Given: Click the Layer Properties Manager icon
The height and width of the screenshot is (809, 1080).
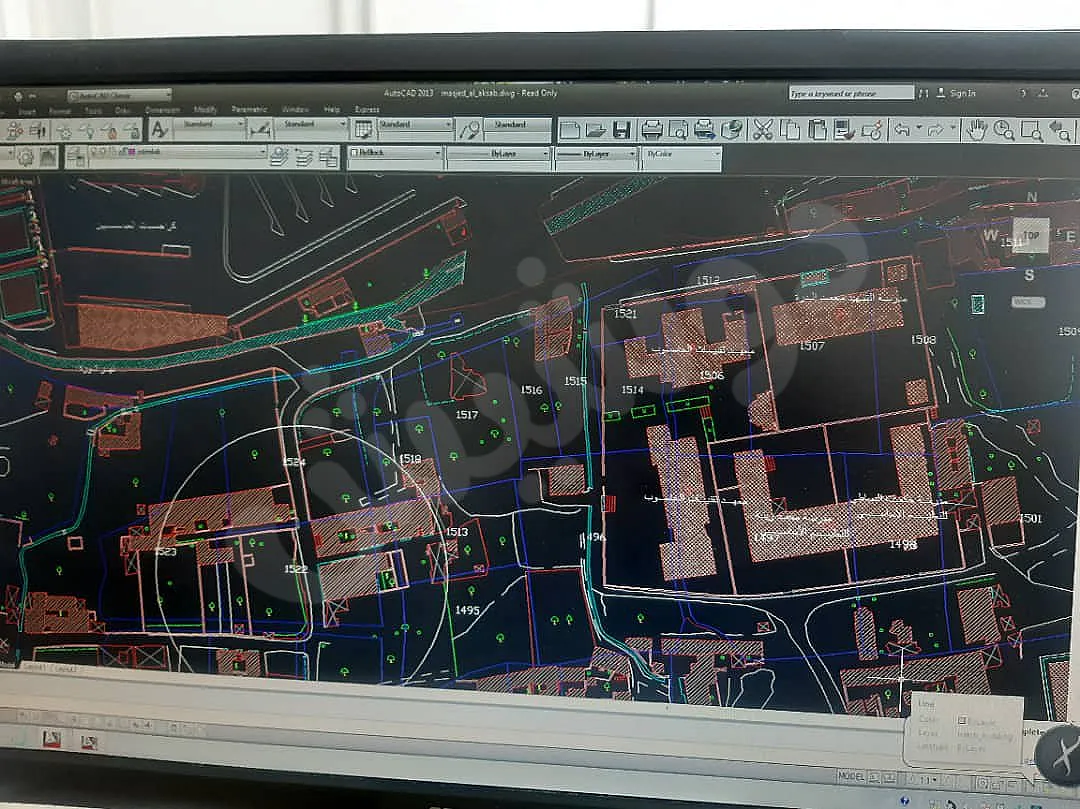Looking at the screenshot, I should click(76, 157).
